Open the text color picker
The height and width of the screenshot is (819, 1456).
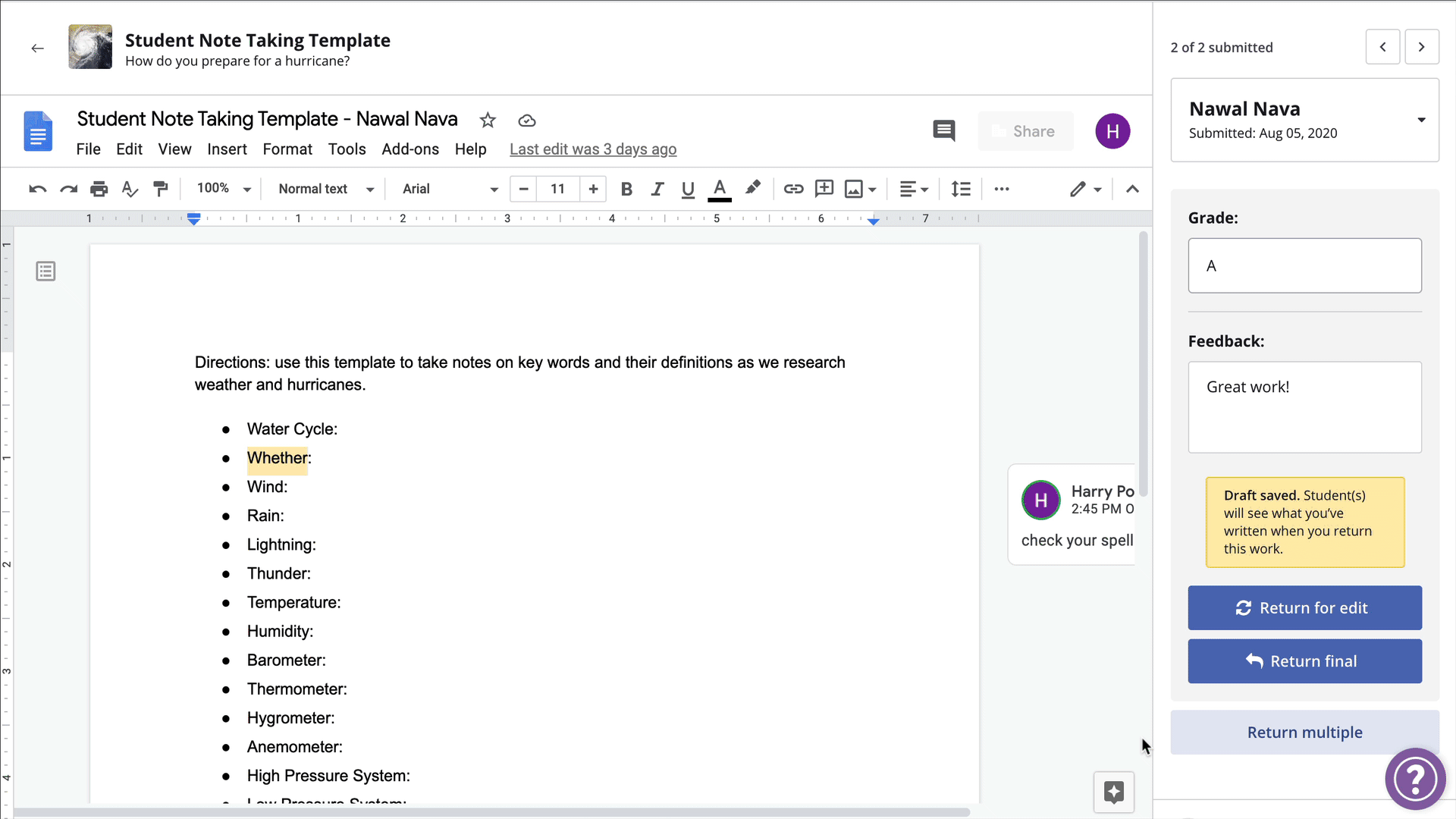(720, 190)
